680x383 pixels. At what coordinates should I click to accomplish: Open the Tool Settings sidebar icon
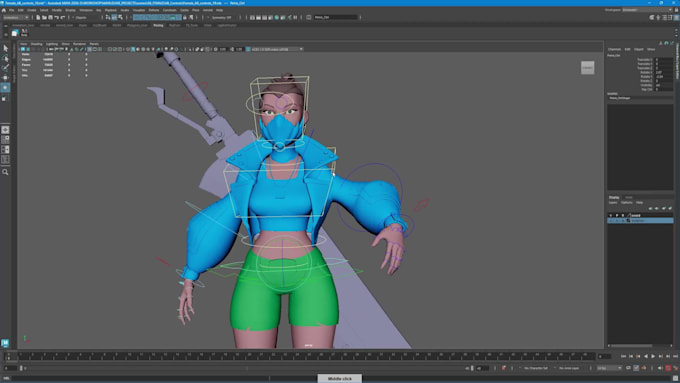pos(670,17)
